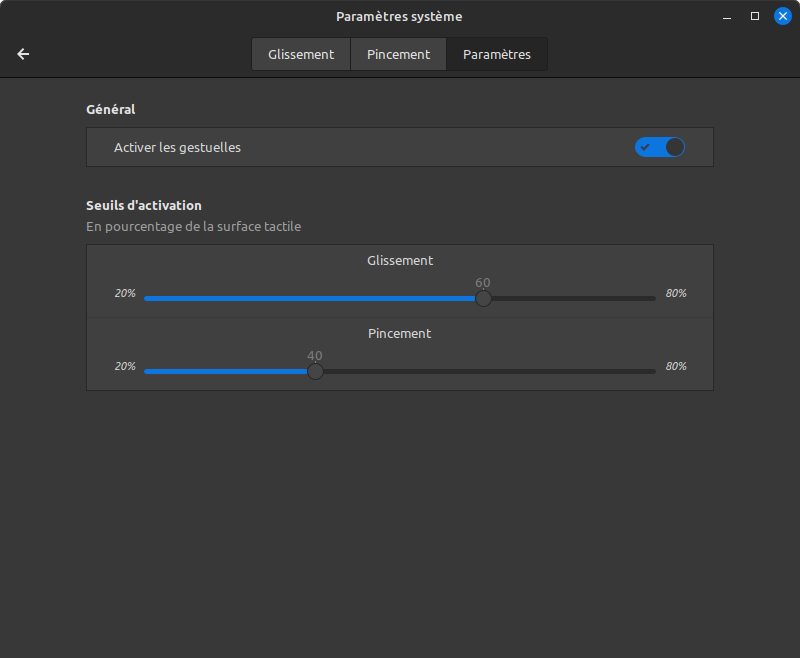Click the 80% label of Glissement slider
This screenshot has width=800, height=658.
[x=676, y=293]
